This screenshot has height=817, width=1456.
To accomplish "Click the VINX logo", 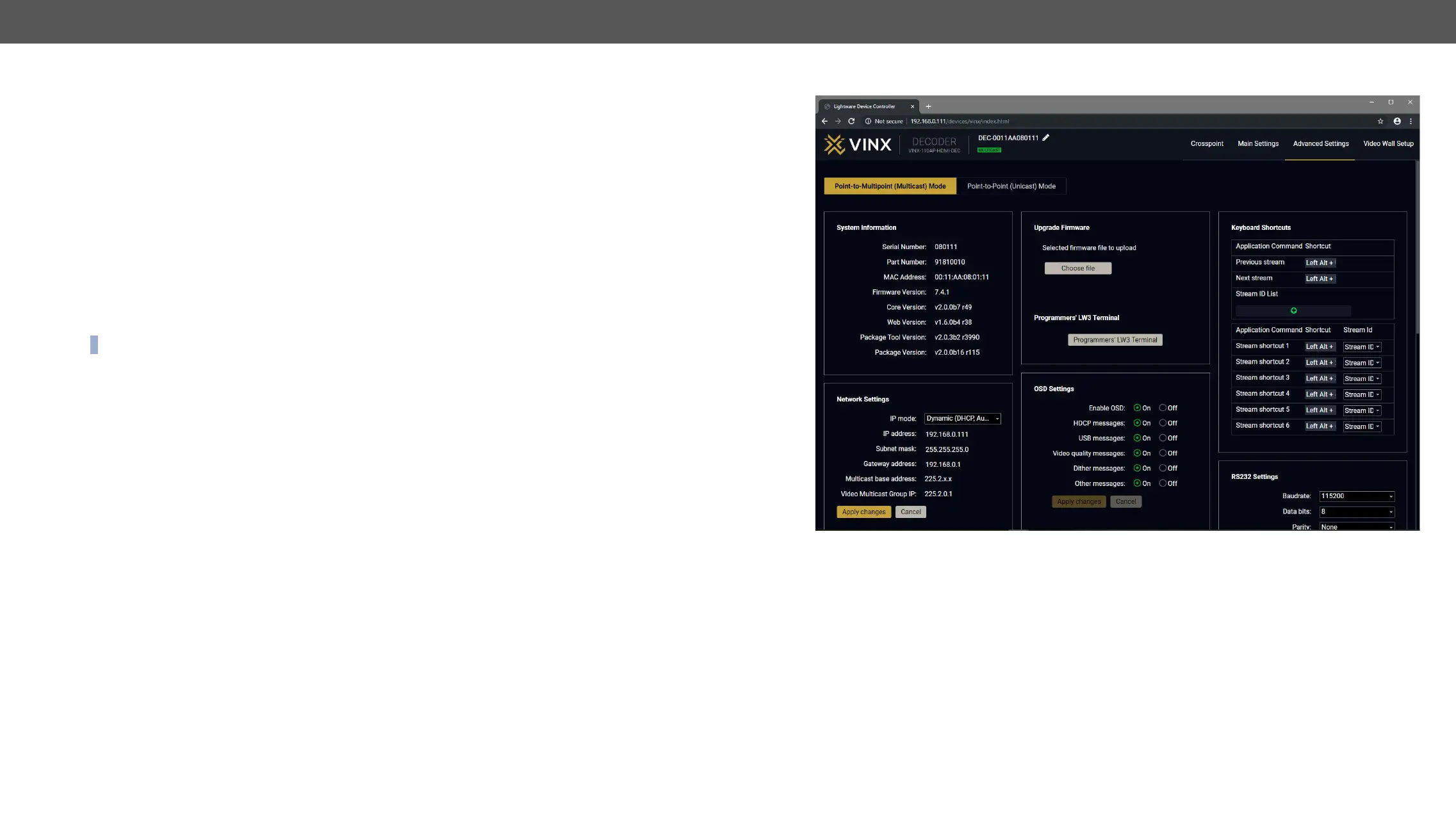I will 858,145.
